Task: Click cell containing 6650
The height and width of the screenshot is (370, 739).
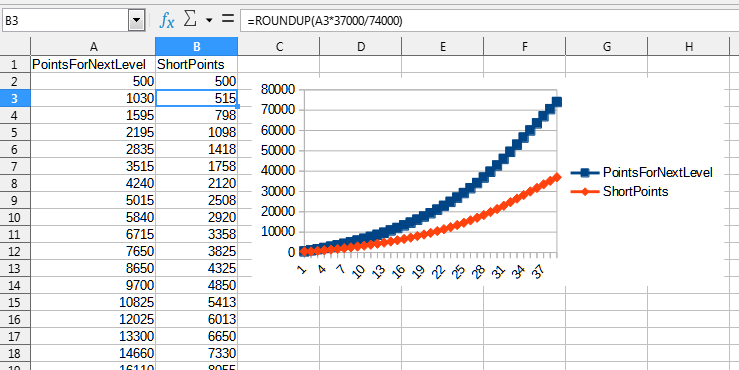Action: click(197, 336)
